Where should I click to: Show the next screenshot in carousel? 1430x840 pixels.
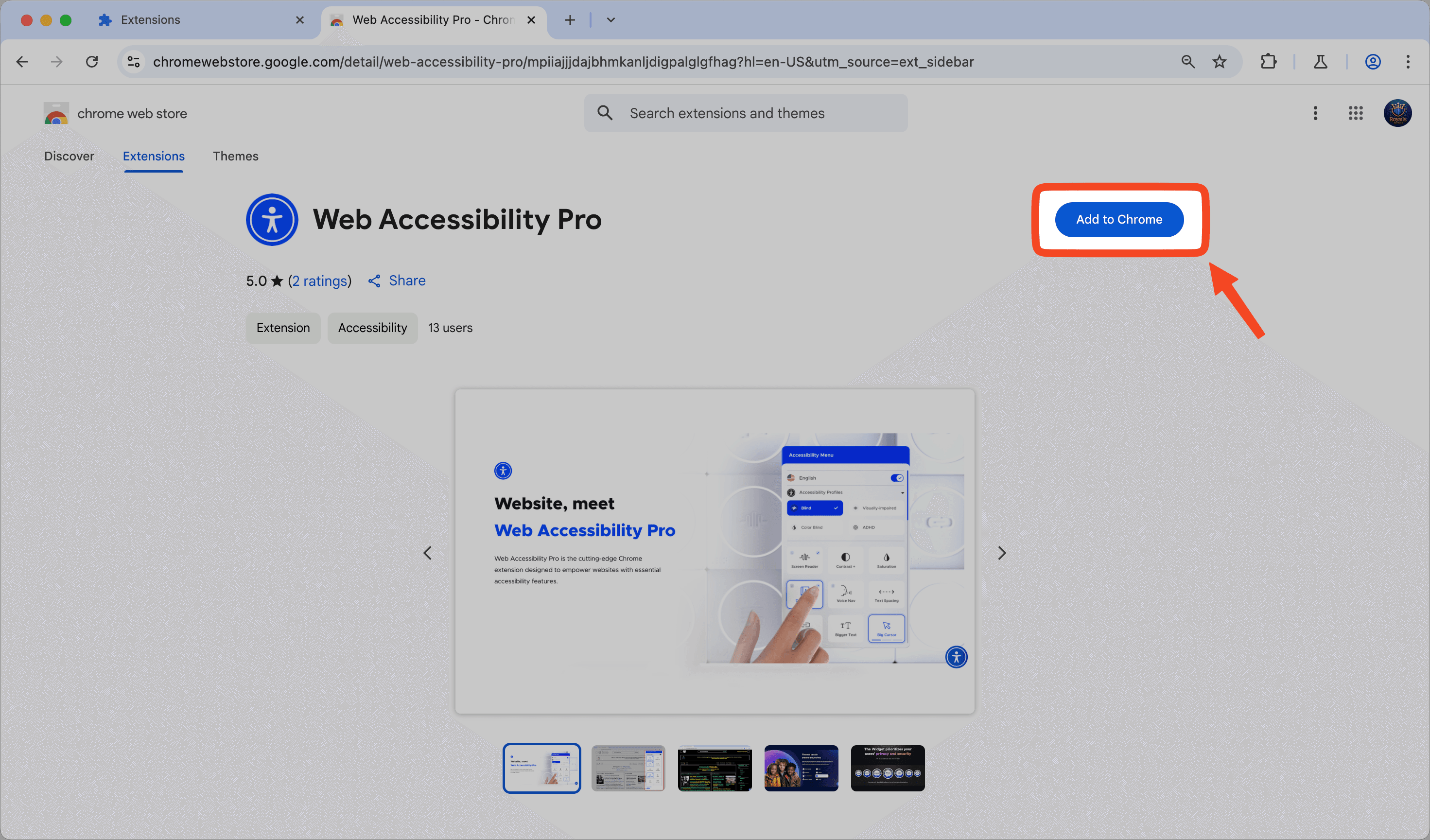pos(1002,553)
